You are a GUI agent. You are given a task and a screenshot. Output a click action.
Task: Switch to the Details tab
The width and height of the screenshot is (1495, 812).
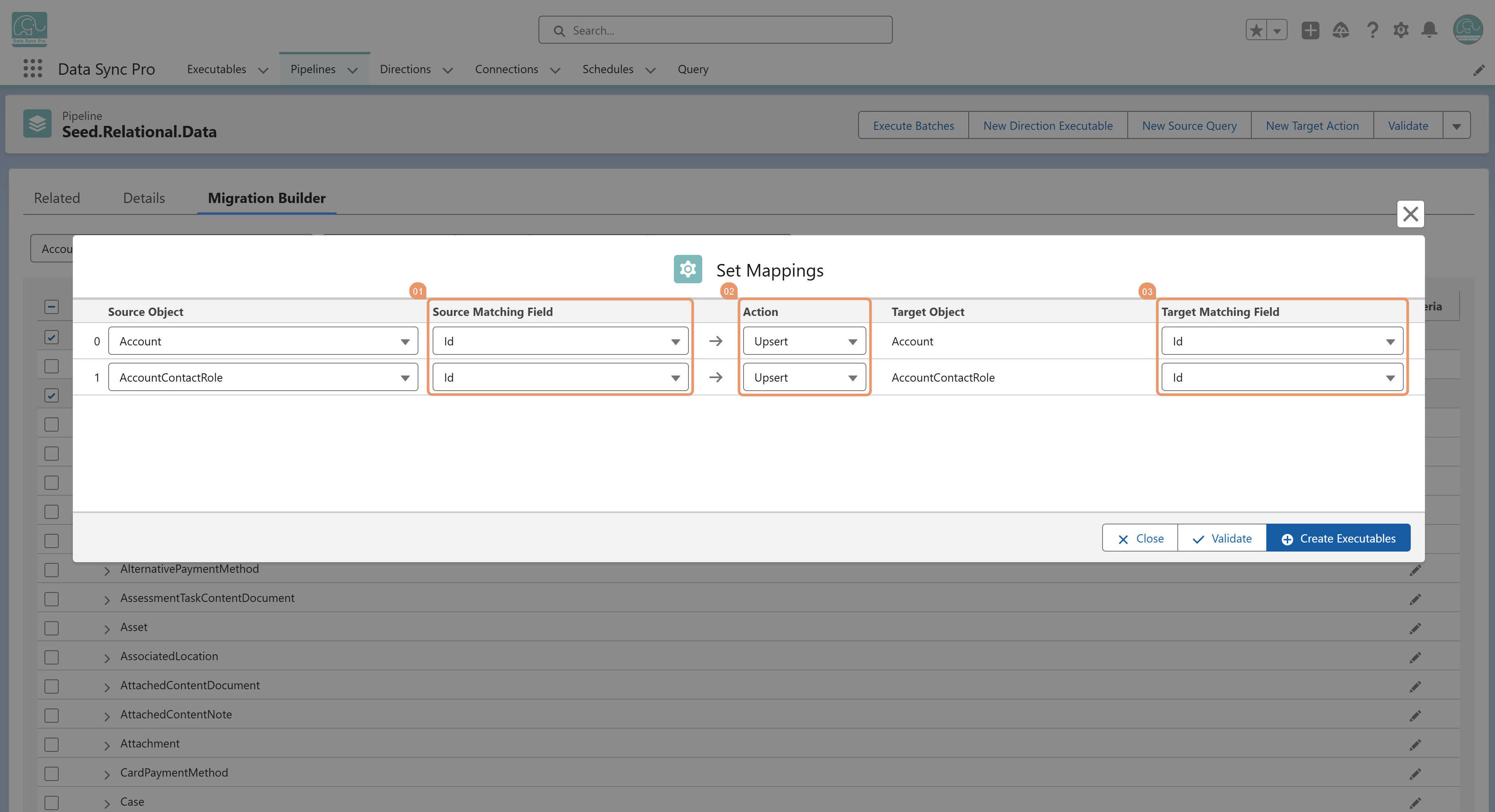pyautogui.click(x=144, y=198)
